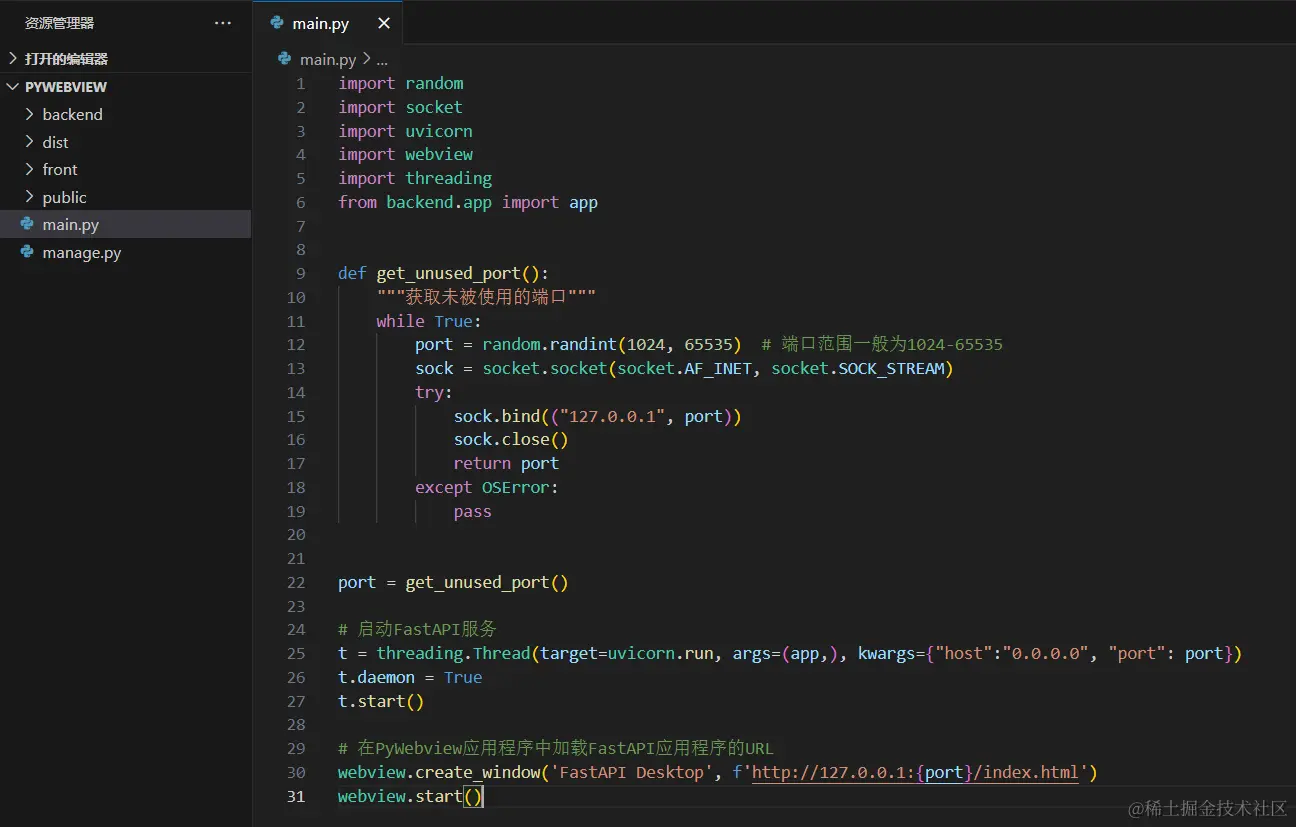Click line number 31 in the gutter

[296, 797]
